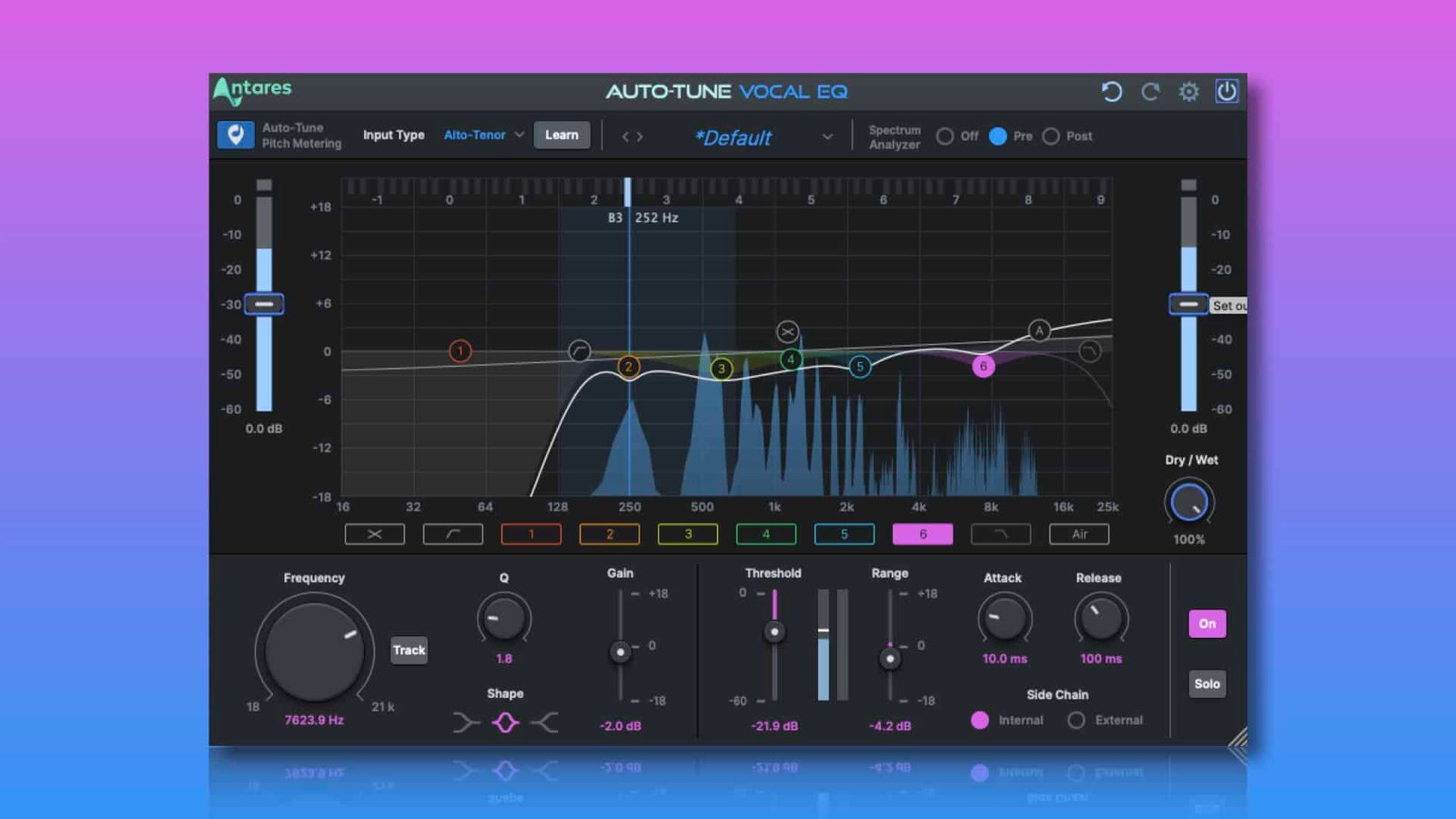Viewport: 1456px width, 819px height.
Task: Set Spectrum Analyzer to Off
Action: click(x=945, y=136)
